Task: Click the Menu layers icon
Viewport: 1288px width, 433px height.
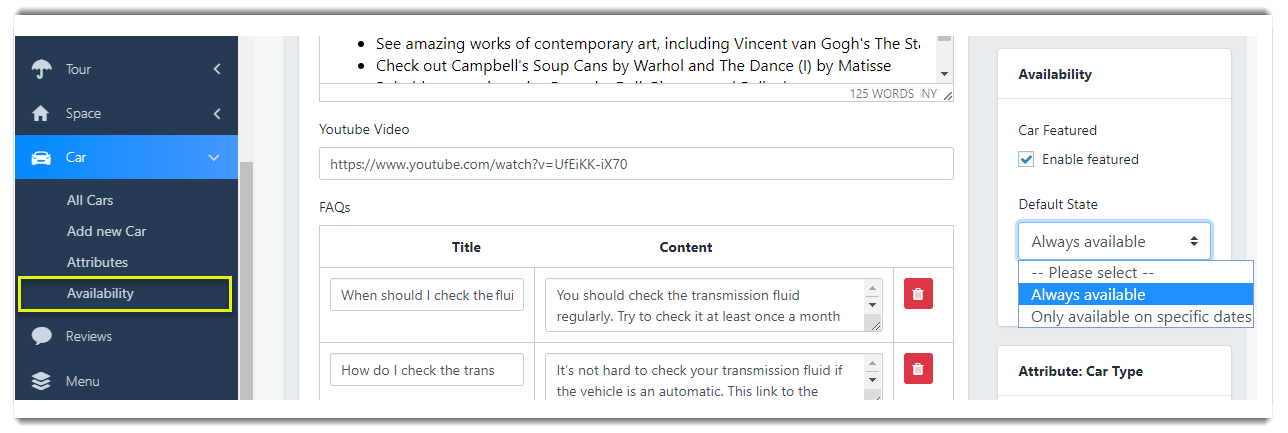Action: pos(41,381)
